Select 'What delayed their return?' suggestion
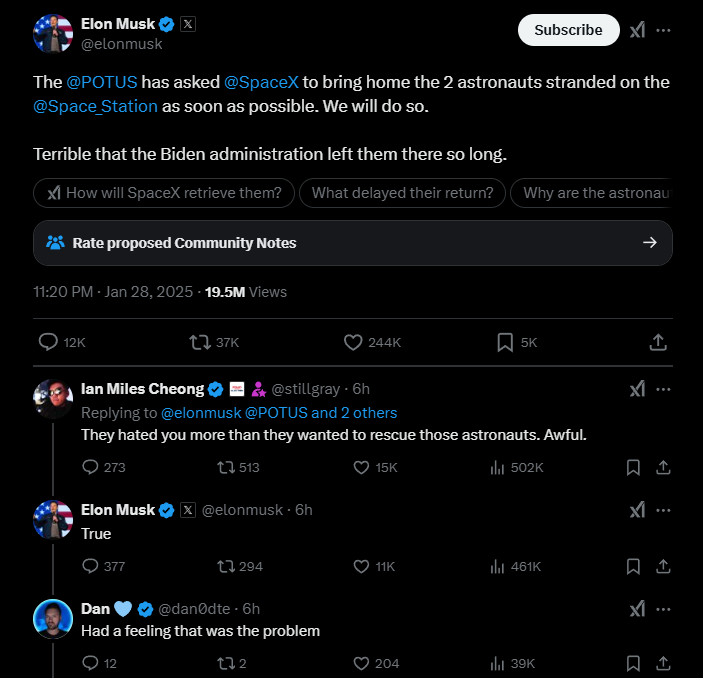The width and height of the screenshot is (703, 678). (x=402, y=193)
